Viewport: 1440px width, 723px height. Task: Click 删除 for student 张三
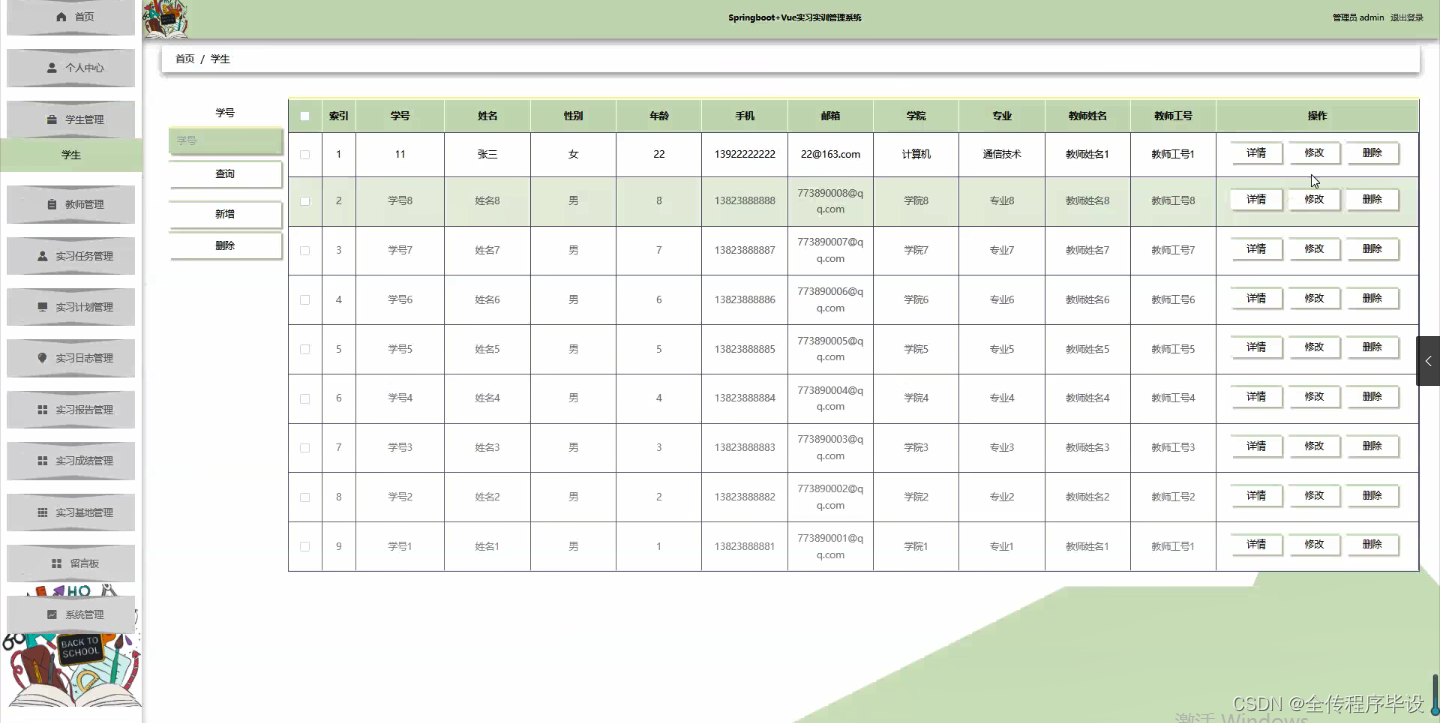click(x=1372, y=154)
